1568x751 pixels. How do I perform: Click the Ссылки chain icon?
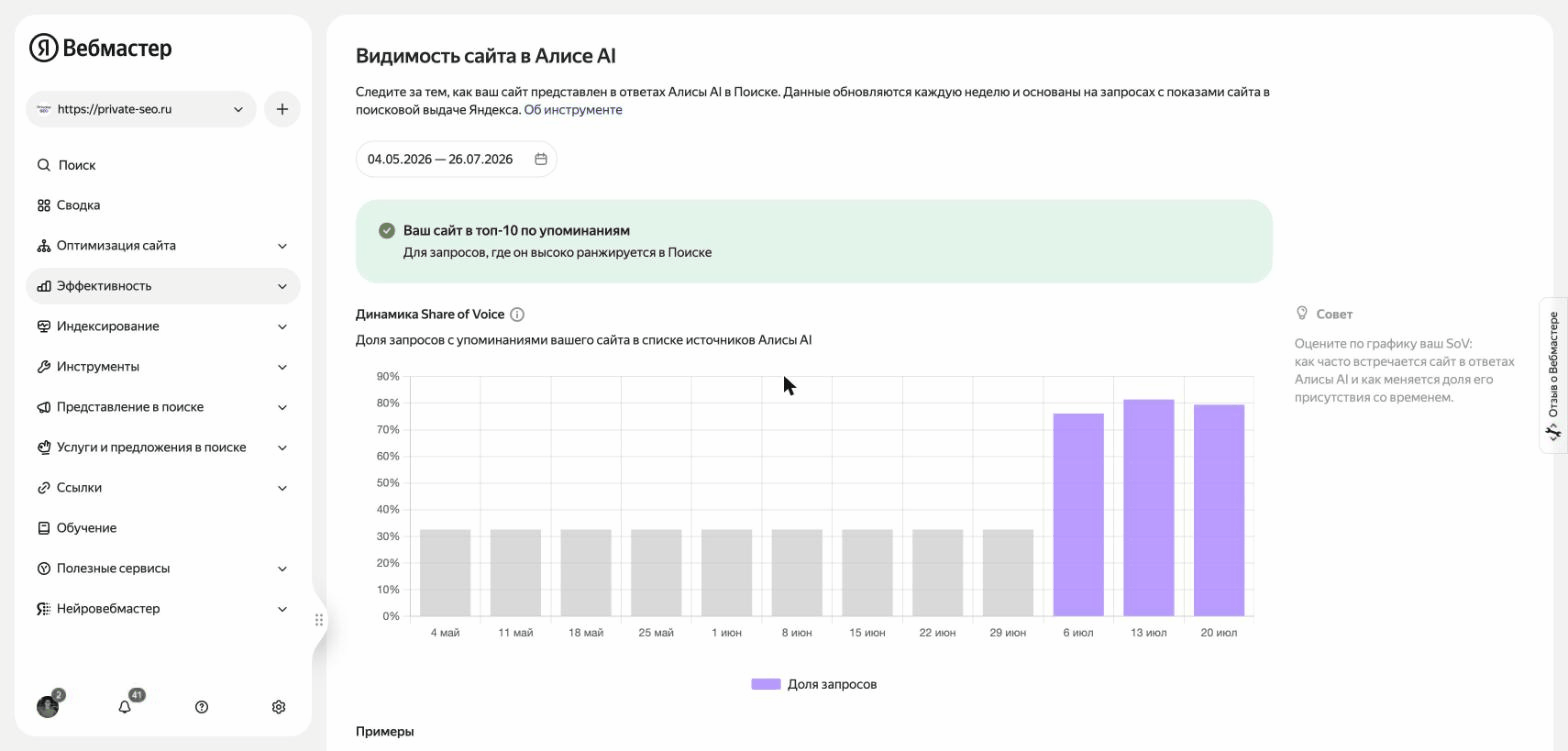44,488
